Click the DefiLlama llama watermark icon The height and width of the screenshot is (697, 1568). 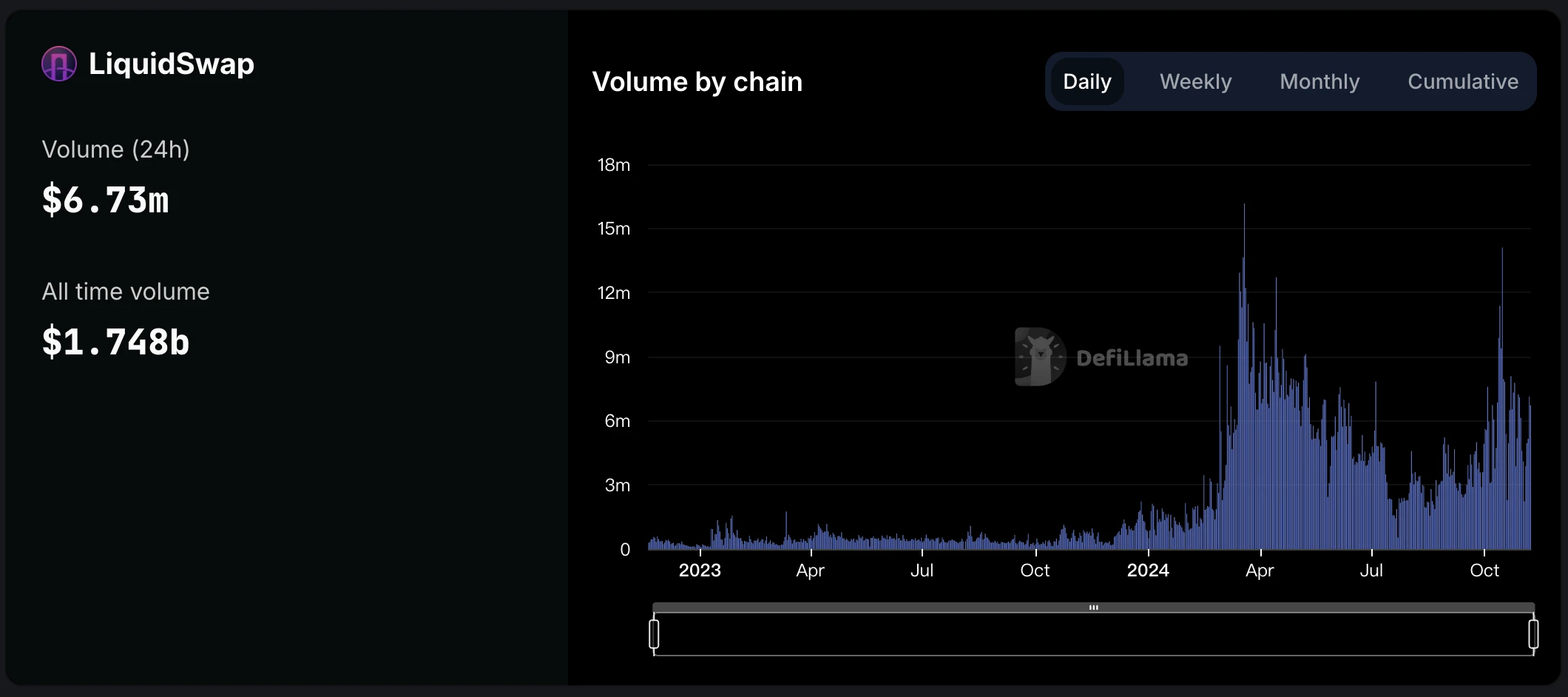(1040, 357)
